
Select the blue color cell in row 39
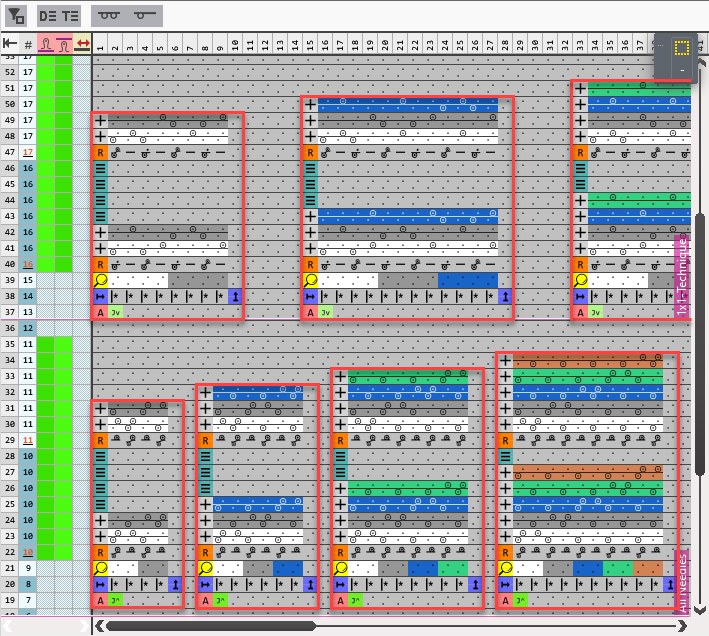pos(467,281)
